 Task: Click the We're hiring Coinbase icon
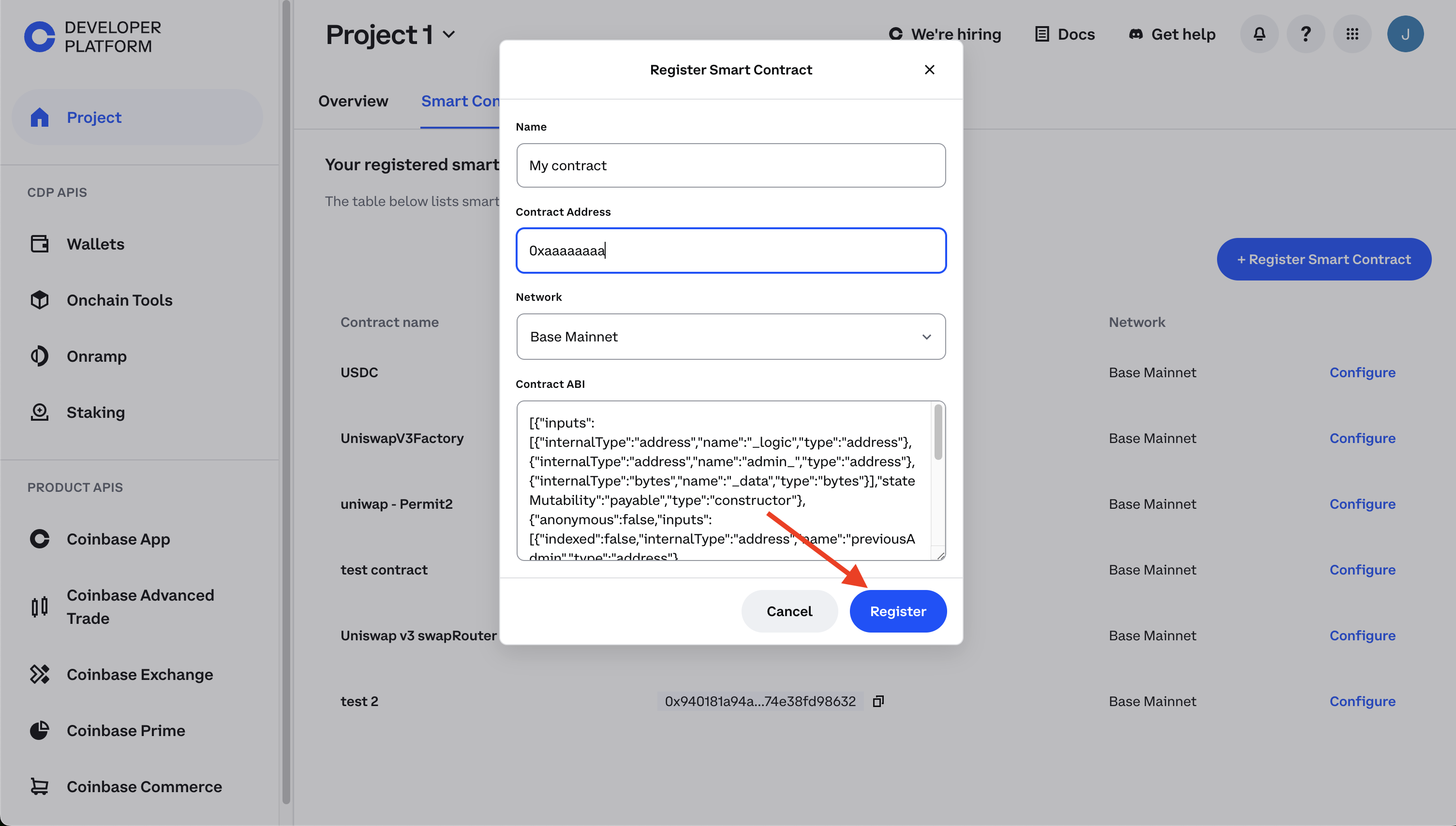895,34
